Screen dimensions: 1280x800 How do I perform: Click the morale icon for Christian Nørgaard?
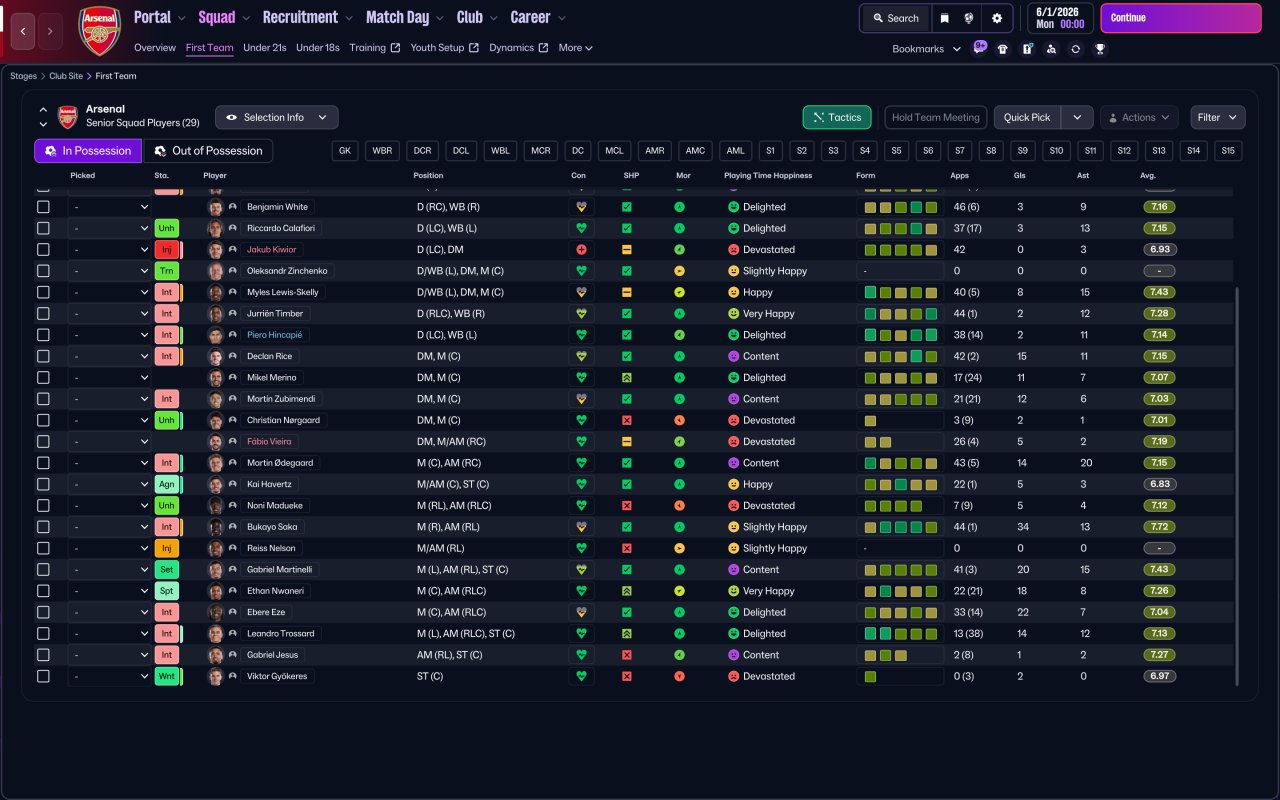click(x=680, y=420)
